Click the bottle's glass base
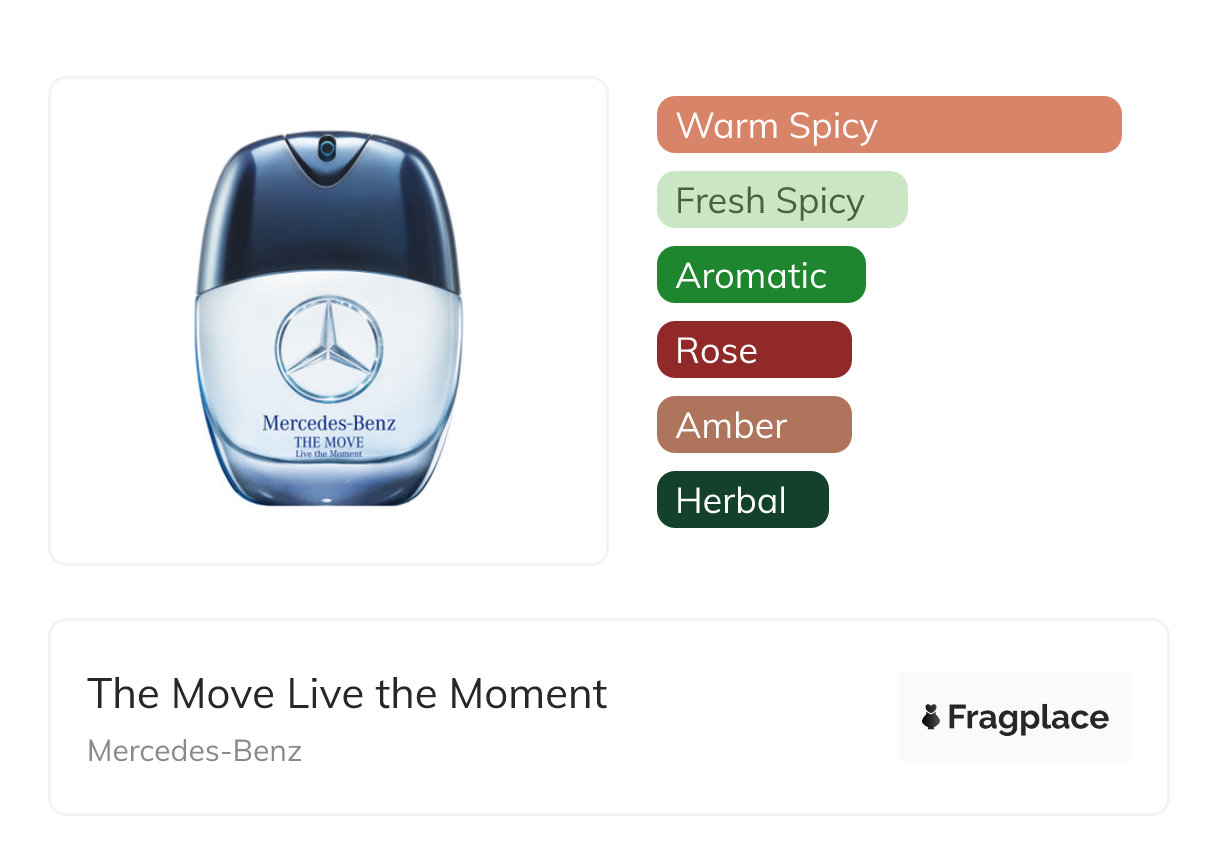The height and width of the screenshot is (864, 1218). 329,485
